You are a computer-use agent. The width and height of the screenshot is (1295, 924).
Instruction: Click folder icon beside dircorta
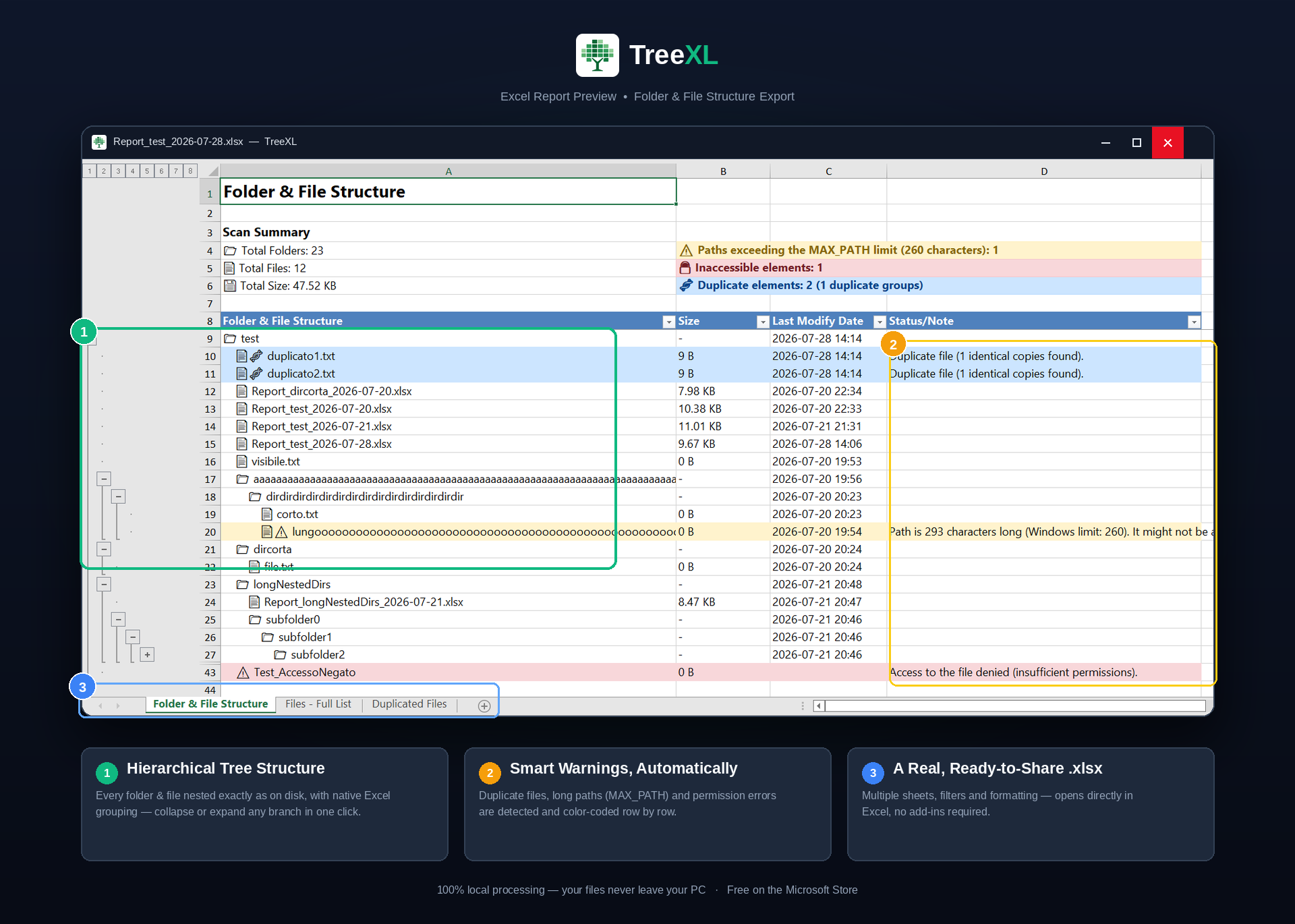(243, 550)
